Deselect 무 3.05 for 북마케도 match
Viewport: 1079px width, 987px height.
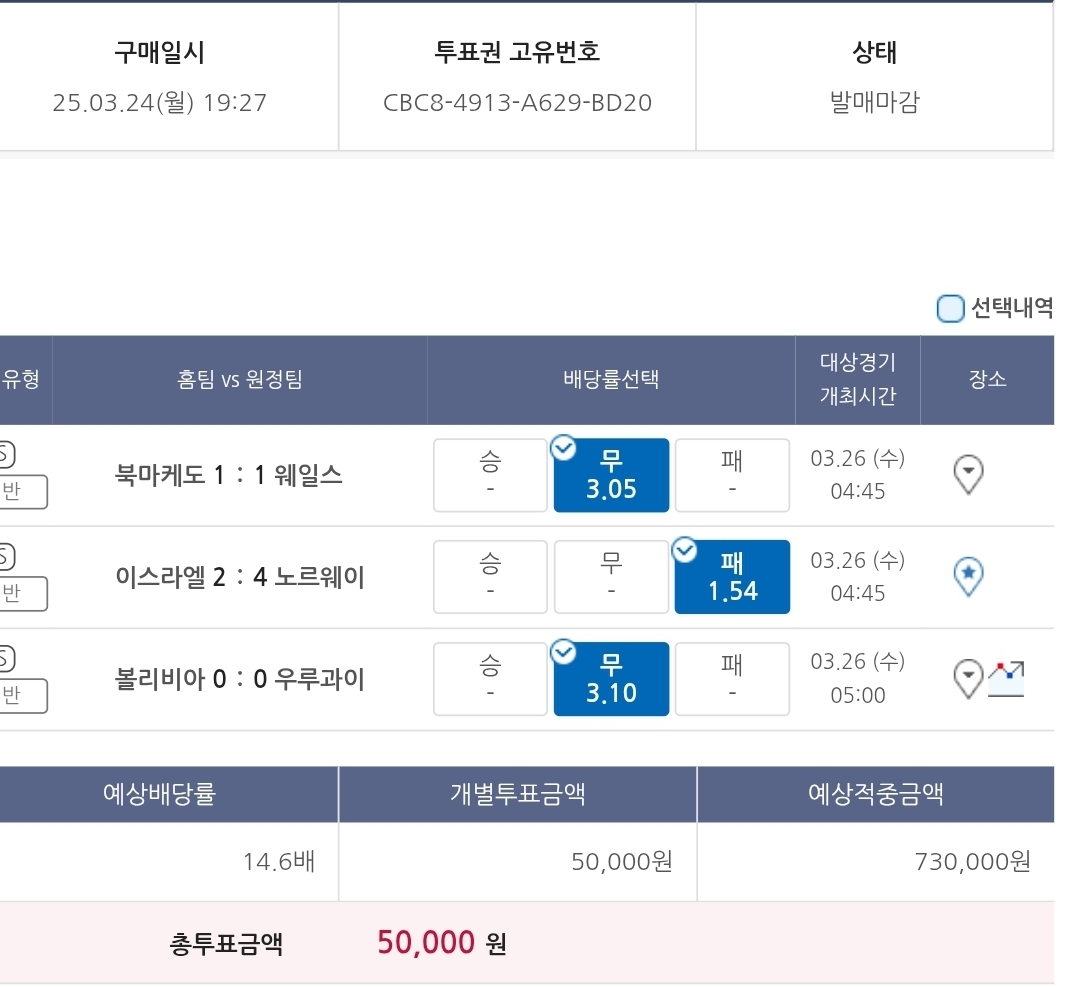click(611, 475)
